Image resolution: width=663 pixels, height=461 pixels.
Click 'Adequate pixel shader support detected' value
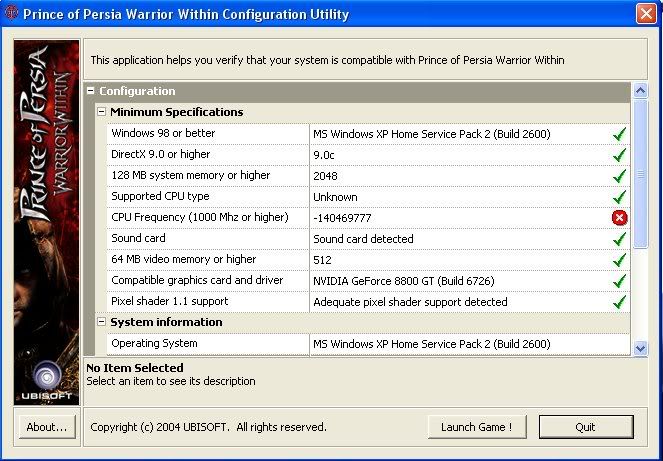[410, 302]
